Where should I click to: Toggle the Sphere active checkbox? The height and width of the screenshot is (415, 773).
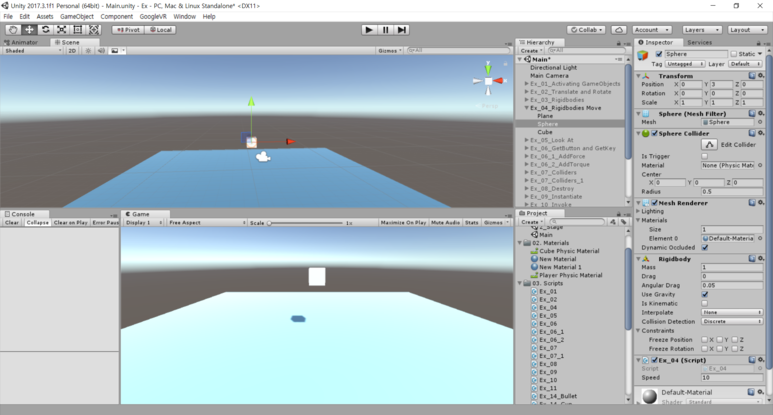pos(659,54)
